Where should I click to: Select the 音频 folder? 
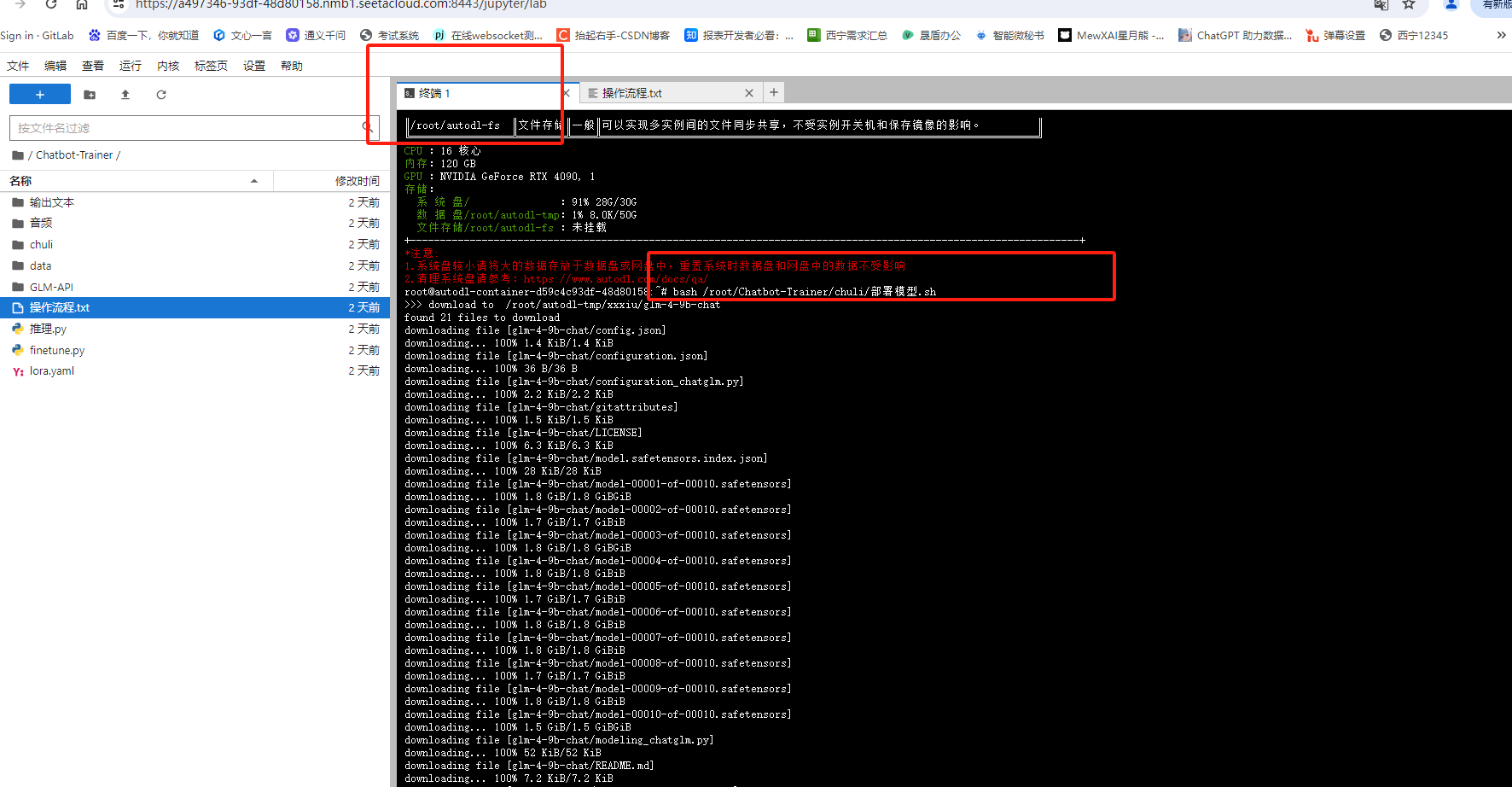point(195,223)
